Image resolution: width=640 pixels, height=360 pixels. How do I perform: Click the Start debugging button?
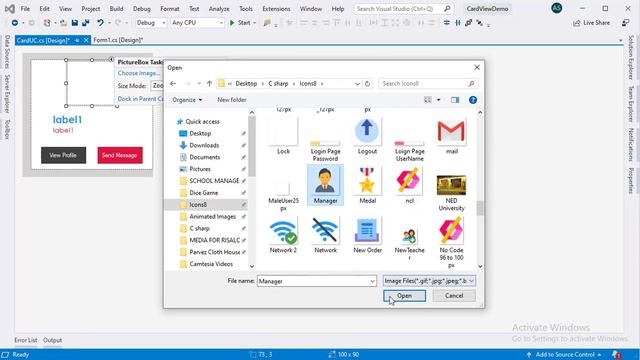click(240, 23)
